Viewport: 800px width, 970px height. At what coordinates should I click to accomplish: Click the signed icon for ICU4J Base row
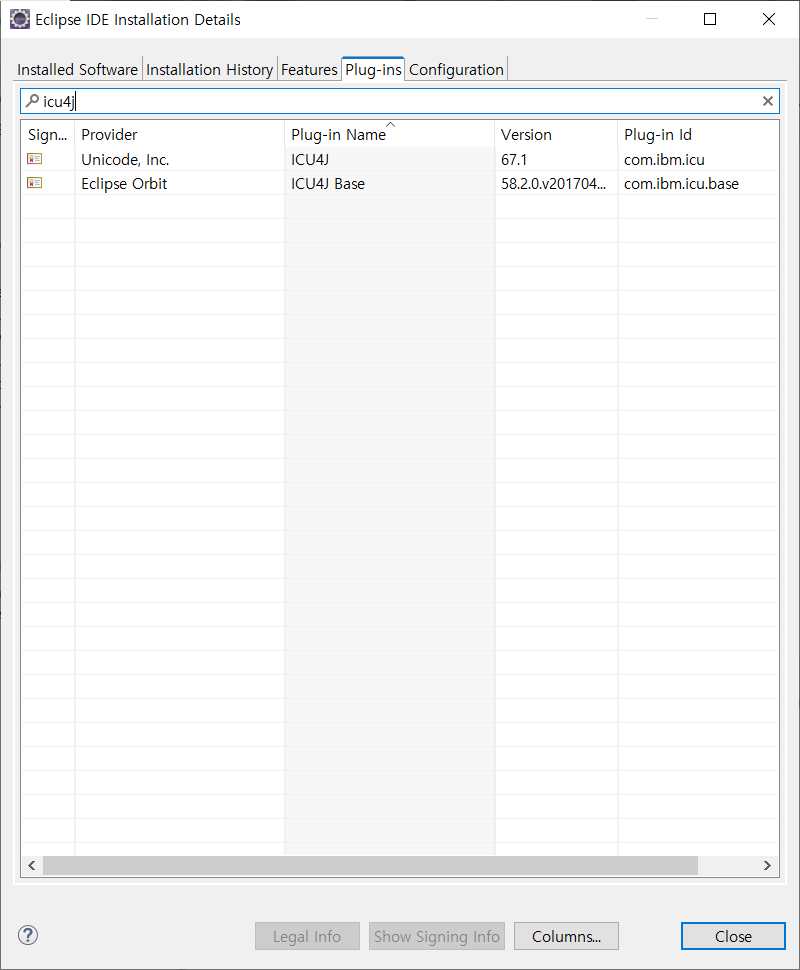click(35, 183)
